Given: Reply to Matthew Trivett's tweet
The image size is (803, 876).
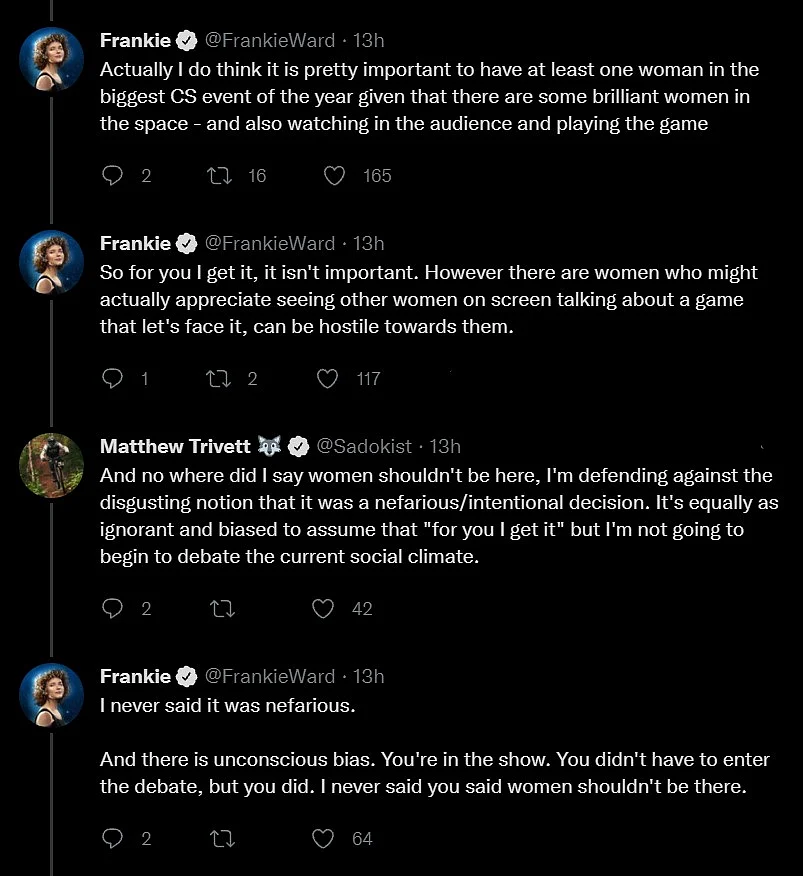Looking at the screenshot, I should point(112,608).
